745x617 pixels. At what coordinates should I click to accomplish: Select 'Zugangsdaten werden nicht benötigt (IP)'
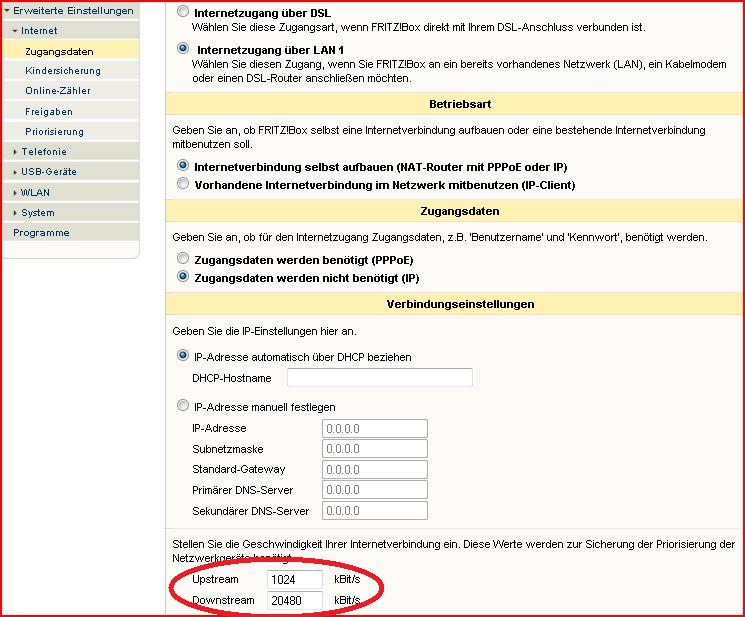[183, 276]
